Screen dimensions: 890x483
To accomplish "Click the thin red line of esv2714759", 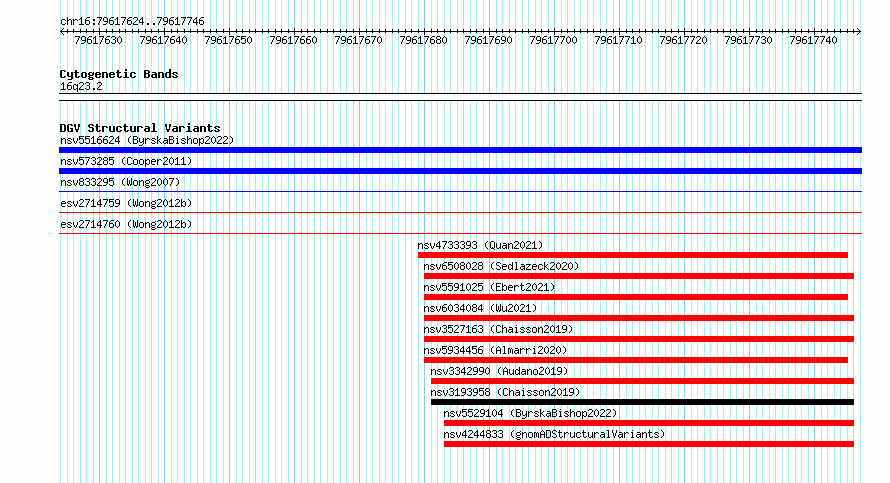I will pos(460,213).
